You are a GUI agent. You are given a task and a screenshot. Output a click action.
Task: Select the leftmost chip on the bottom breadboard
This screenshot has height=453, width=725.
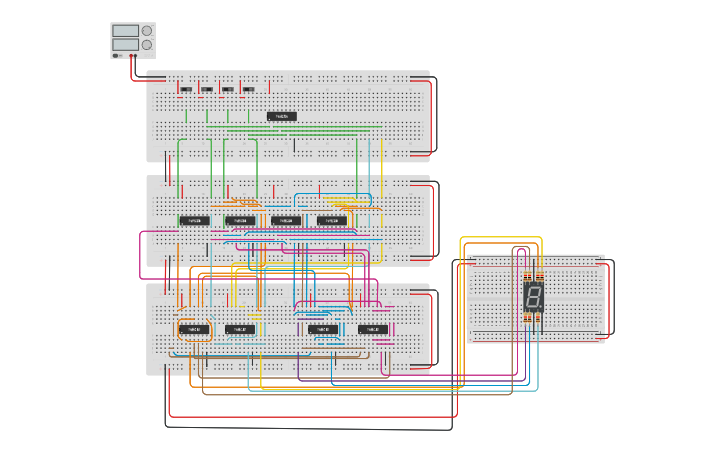194,330
